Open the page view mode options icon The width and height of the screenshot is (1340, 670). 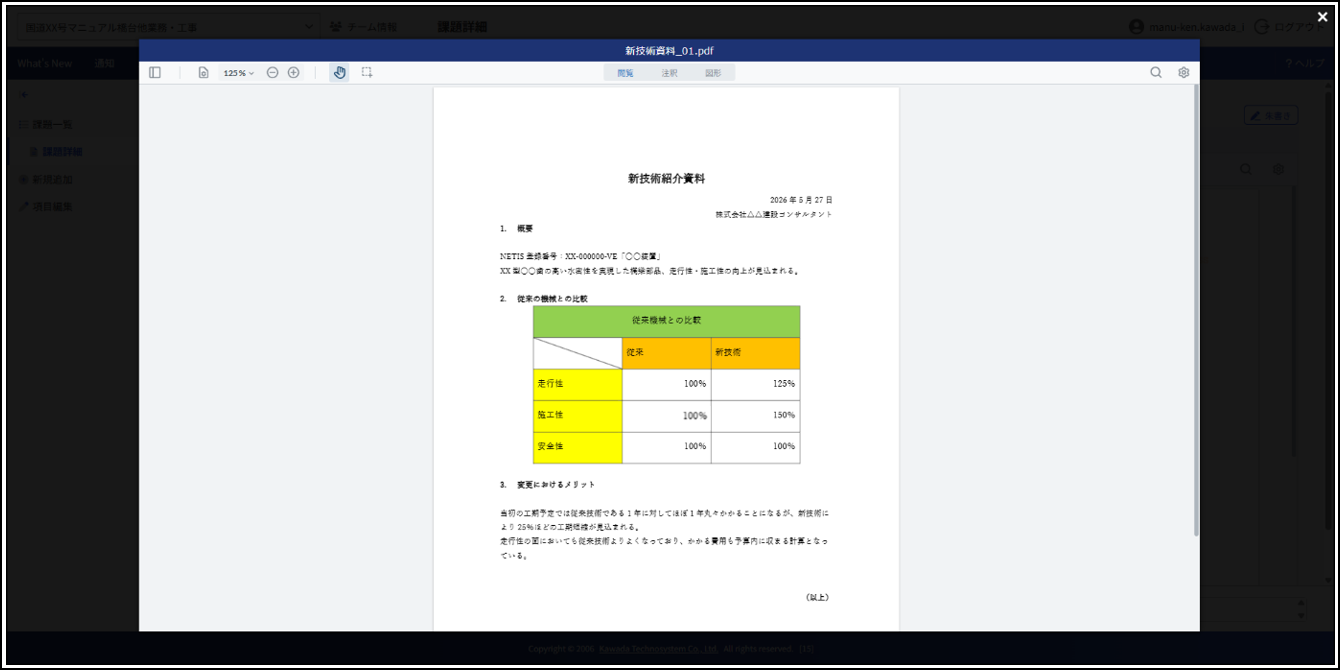click(x=203, y=73)
